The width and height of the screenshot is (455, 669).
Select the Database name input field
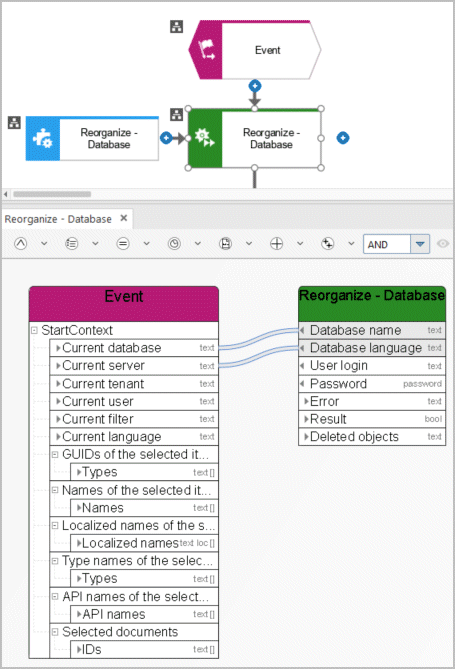tap(372, 330)
